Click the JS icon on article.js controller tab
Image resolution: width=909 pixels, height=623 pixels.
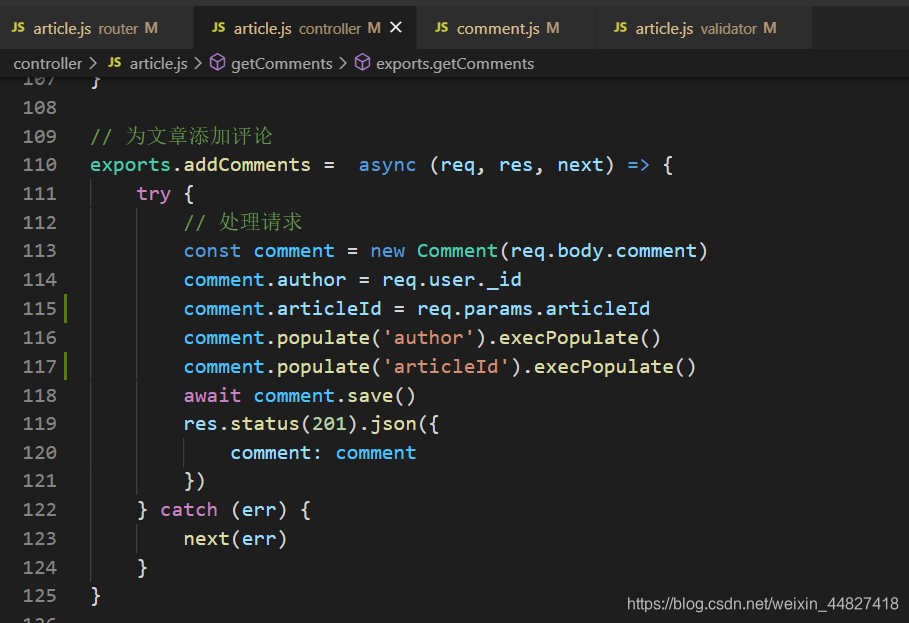[219, 27]
